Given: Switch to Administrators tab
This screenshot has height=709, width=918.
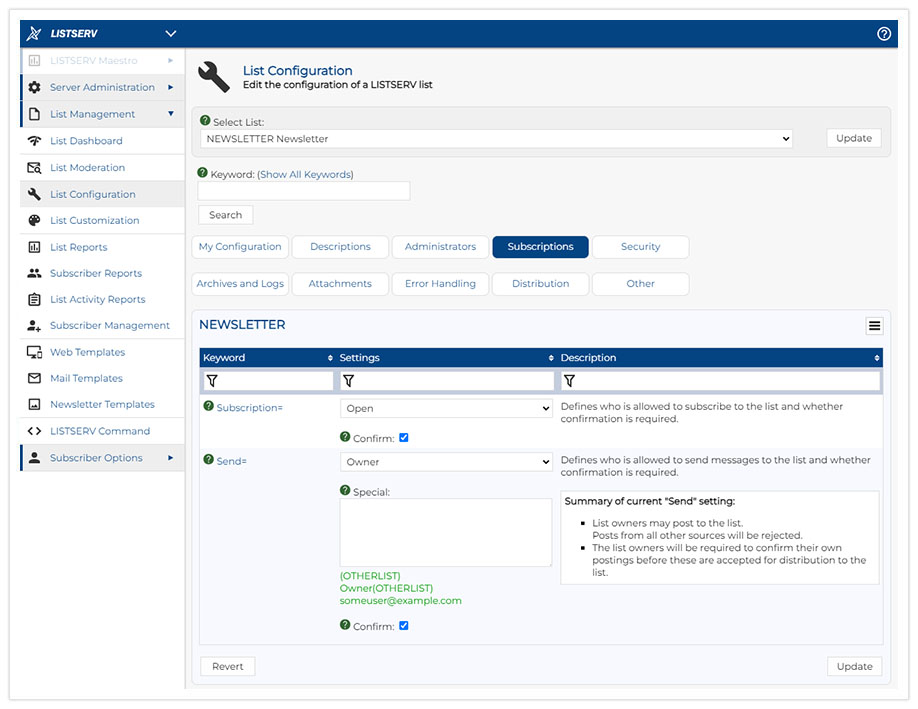Looking at the screenshot, I should tap(440, 246).
